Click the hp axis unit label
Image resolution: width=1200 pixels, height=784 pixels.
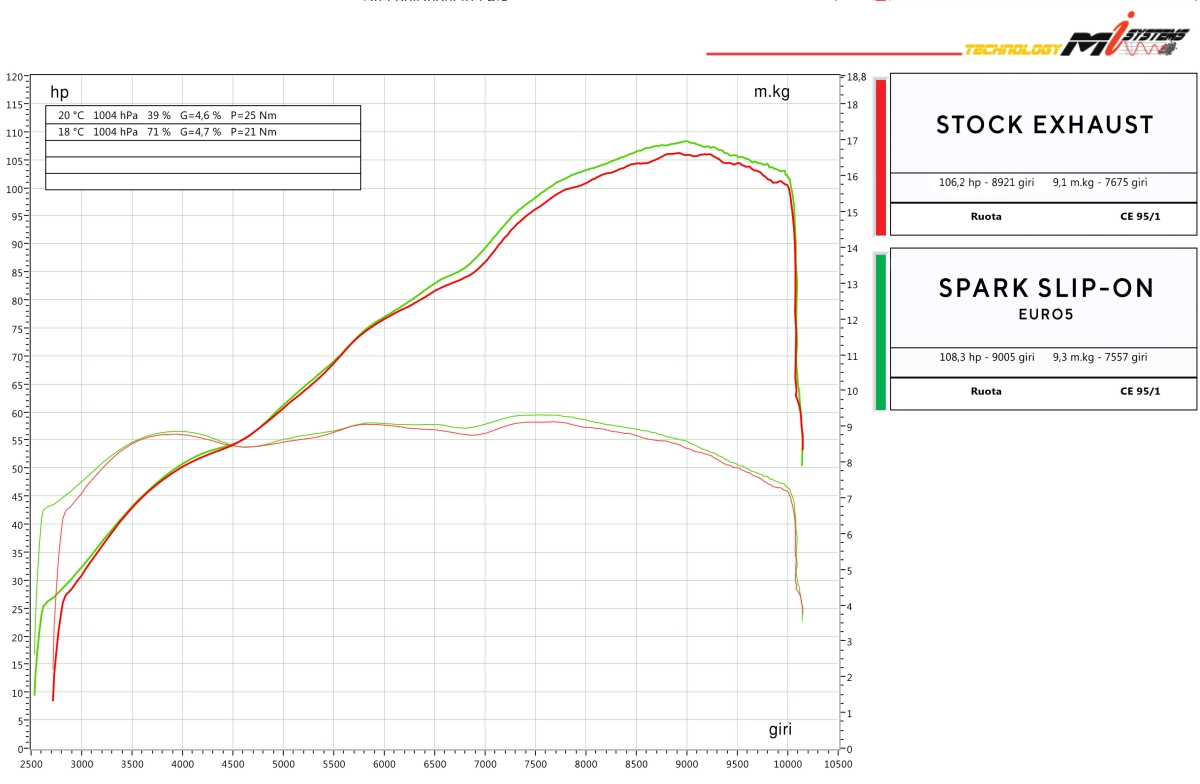(60, 93)
